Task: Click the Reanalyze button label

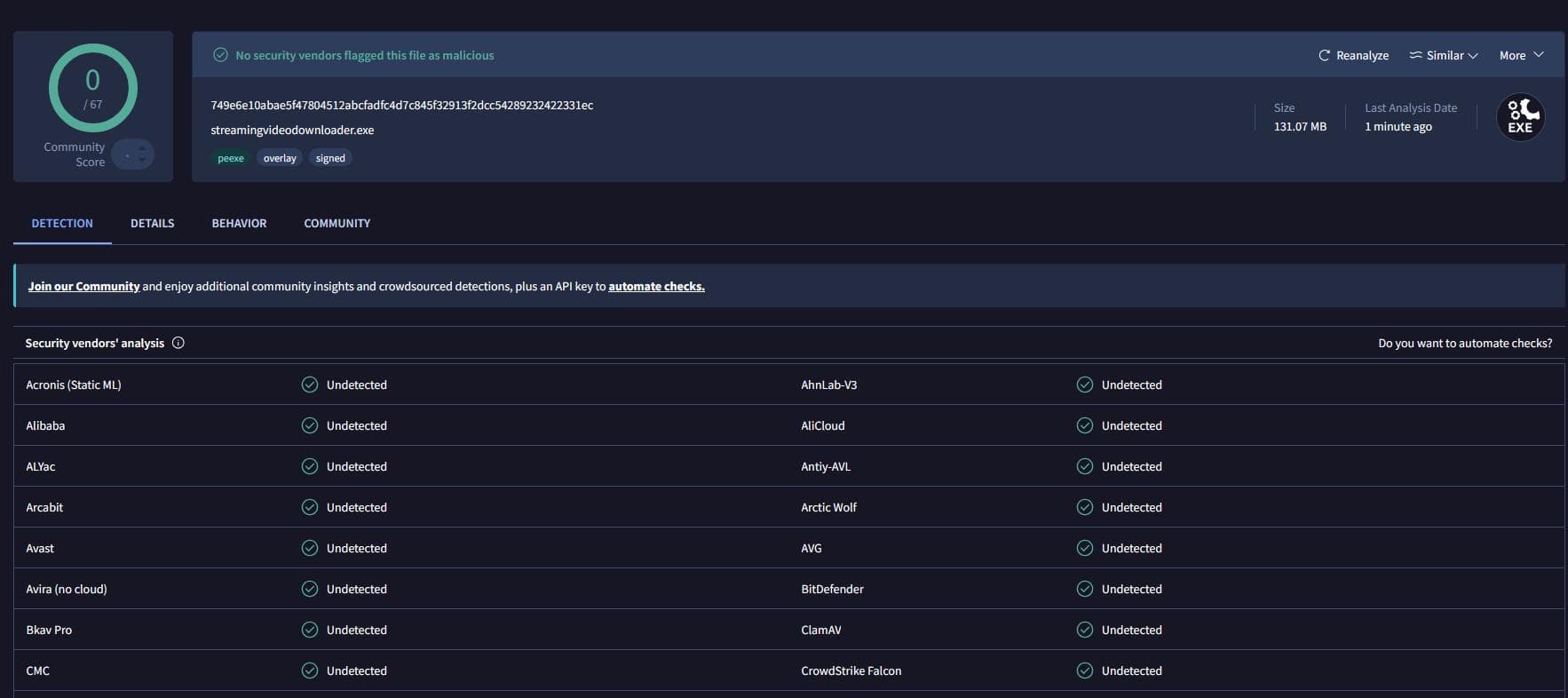Action: pos(1363,55)
